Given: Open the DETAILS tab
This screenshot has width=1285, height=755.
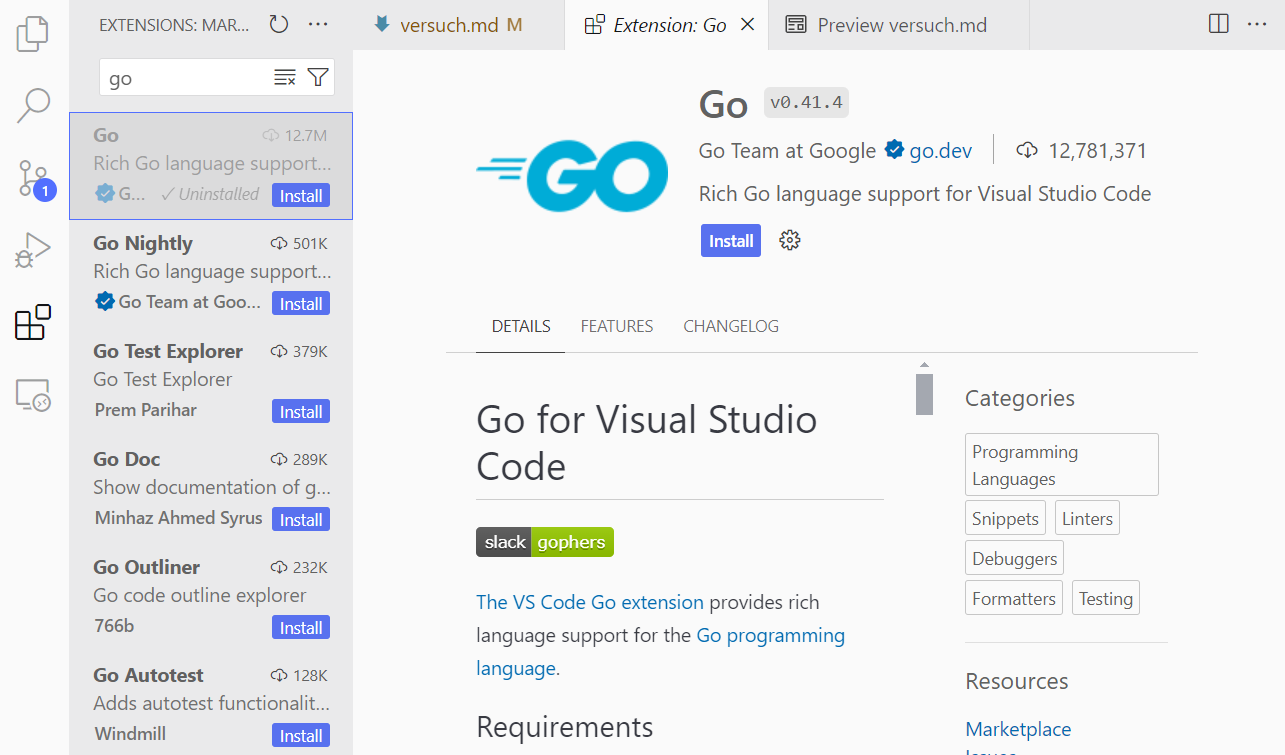Looking at the screenshot, I should tap(521, 326).
